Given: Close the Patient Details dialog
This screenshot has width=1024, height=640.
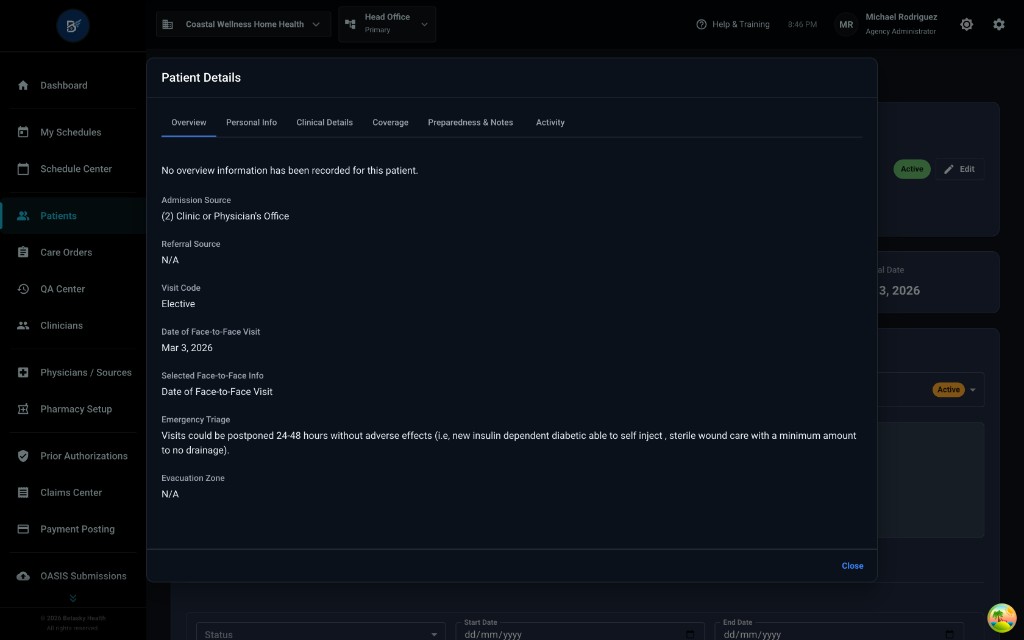Looking at the screenshot, I should pyautogui.click(x=852, y=566).
